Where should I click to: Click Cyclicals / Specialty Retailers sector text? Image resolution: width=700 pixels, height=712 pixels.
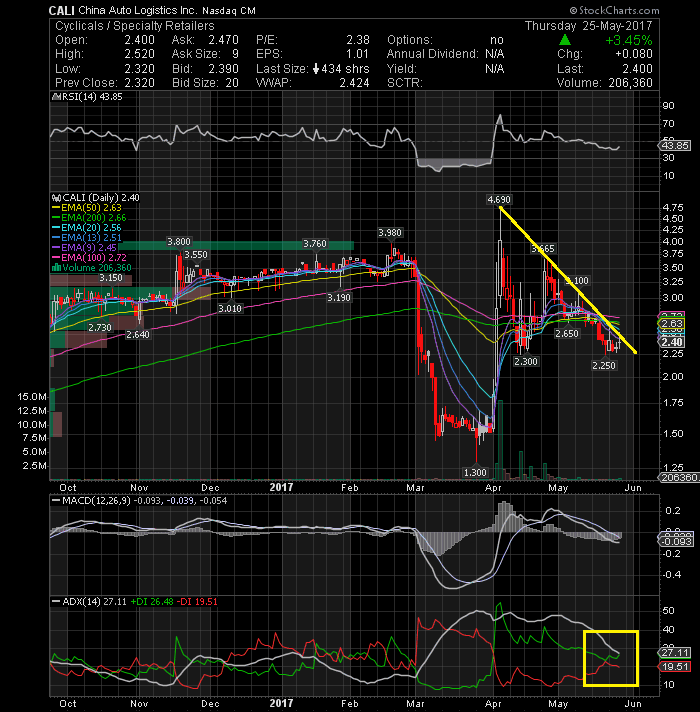point(134,26)
